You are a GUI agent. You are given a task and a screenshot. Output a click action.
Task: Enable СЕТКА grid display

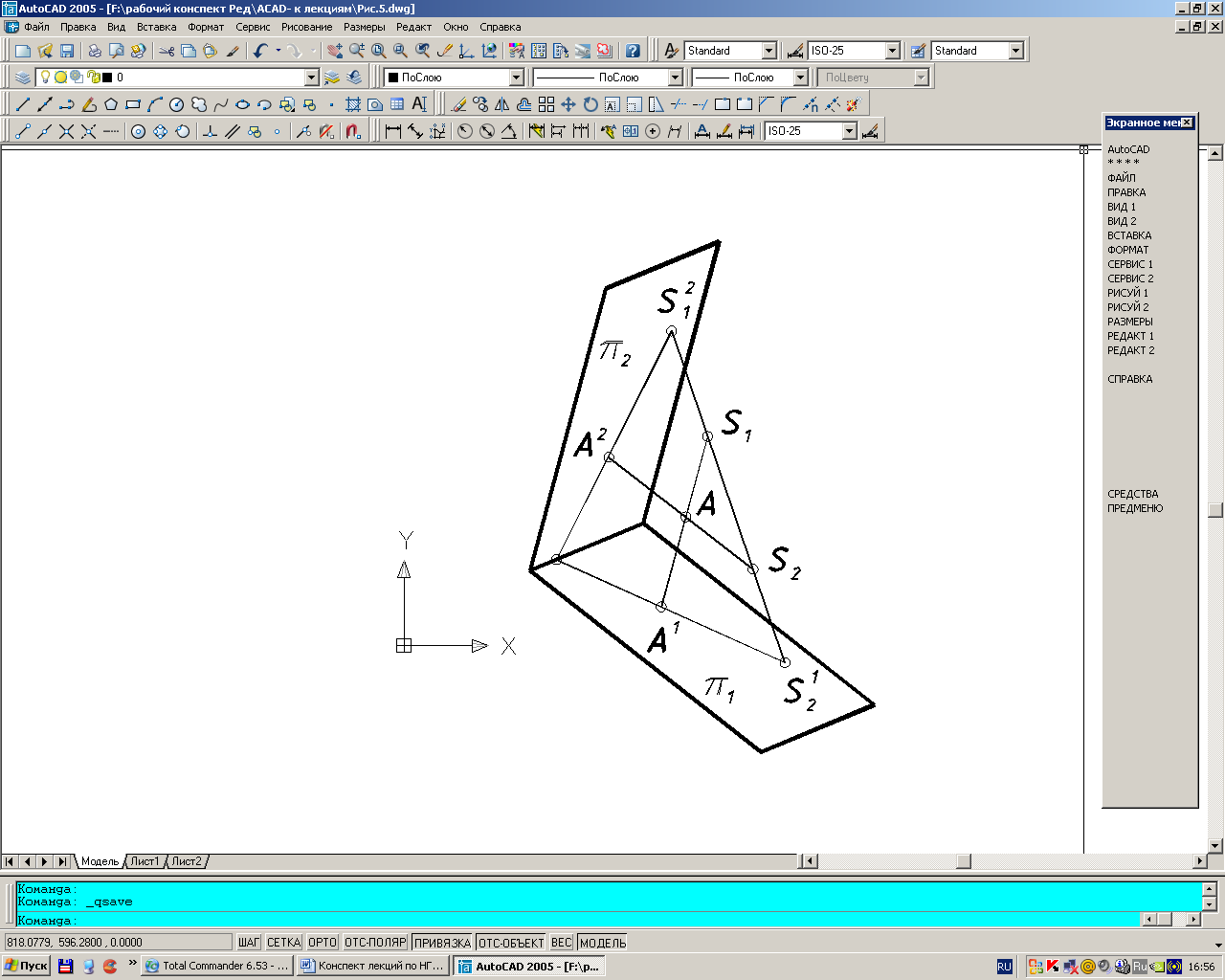tap(283, 943)
